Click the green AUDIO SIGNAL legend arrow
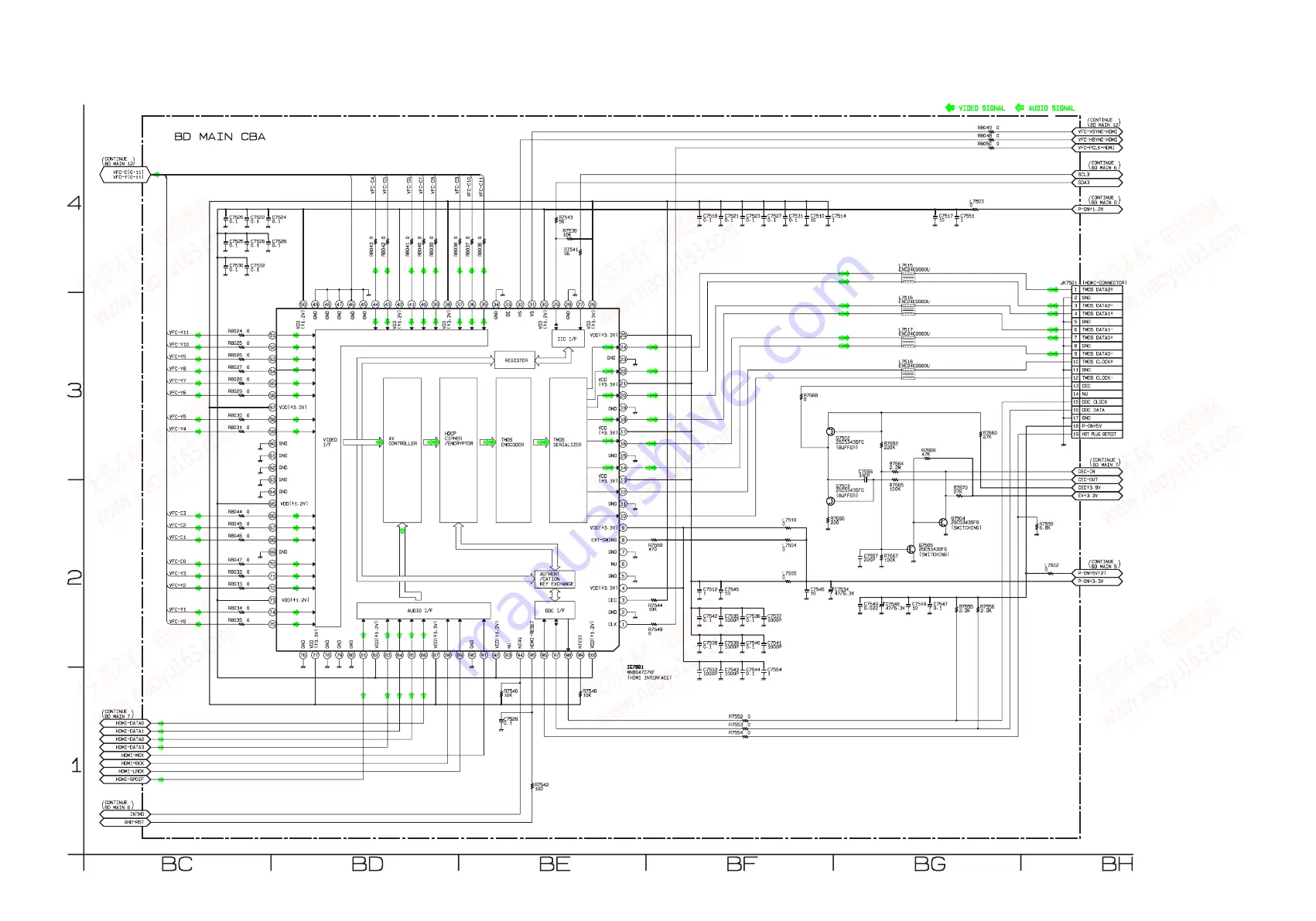 pos(1019,107)
